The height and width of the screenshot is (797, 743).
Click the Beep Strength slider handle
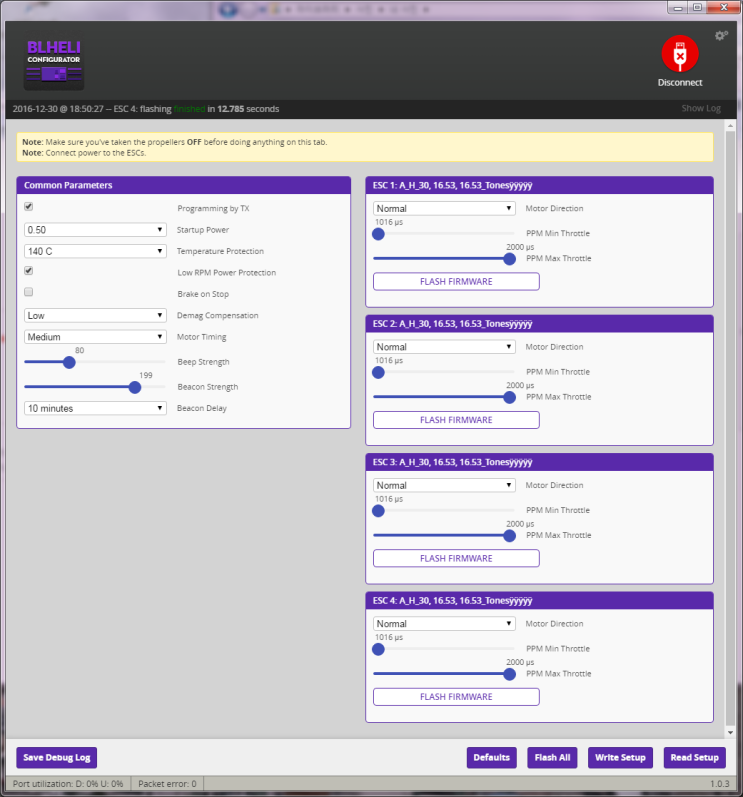[69, 362]
